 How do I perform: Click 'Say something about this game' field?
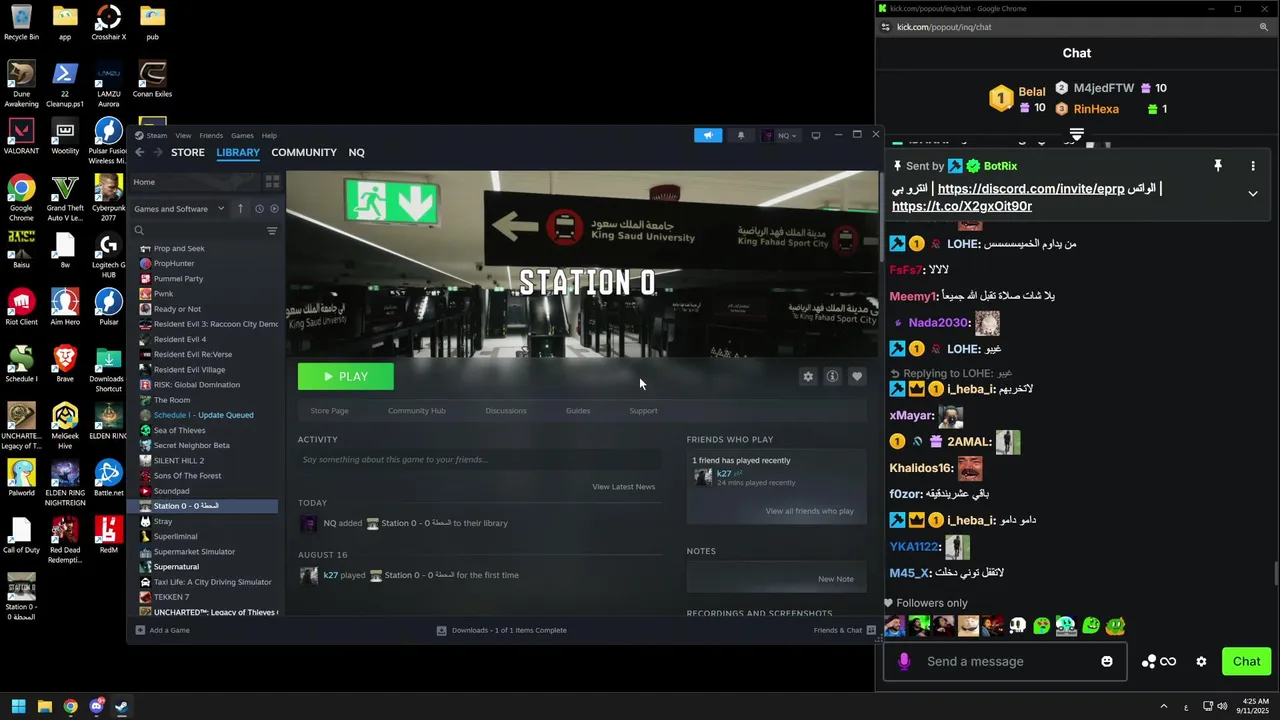[x=480, y=460]
